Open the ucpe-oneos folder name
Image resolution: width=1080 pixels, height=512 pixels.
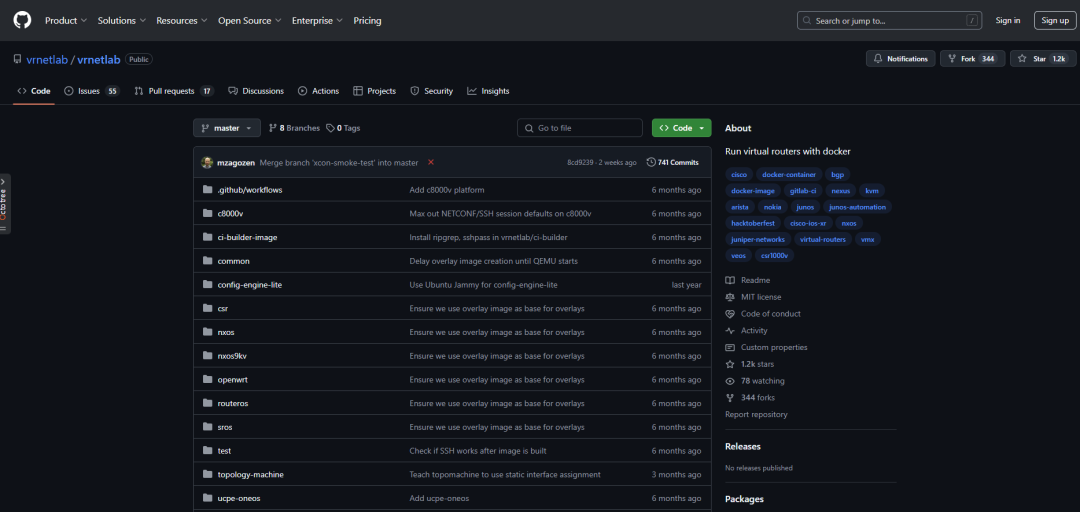pos(238,498)
